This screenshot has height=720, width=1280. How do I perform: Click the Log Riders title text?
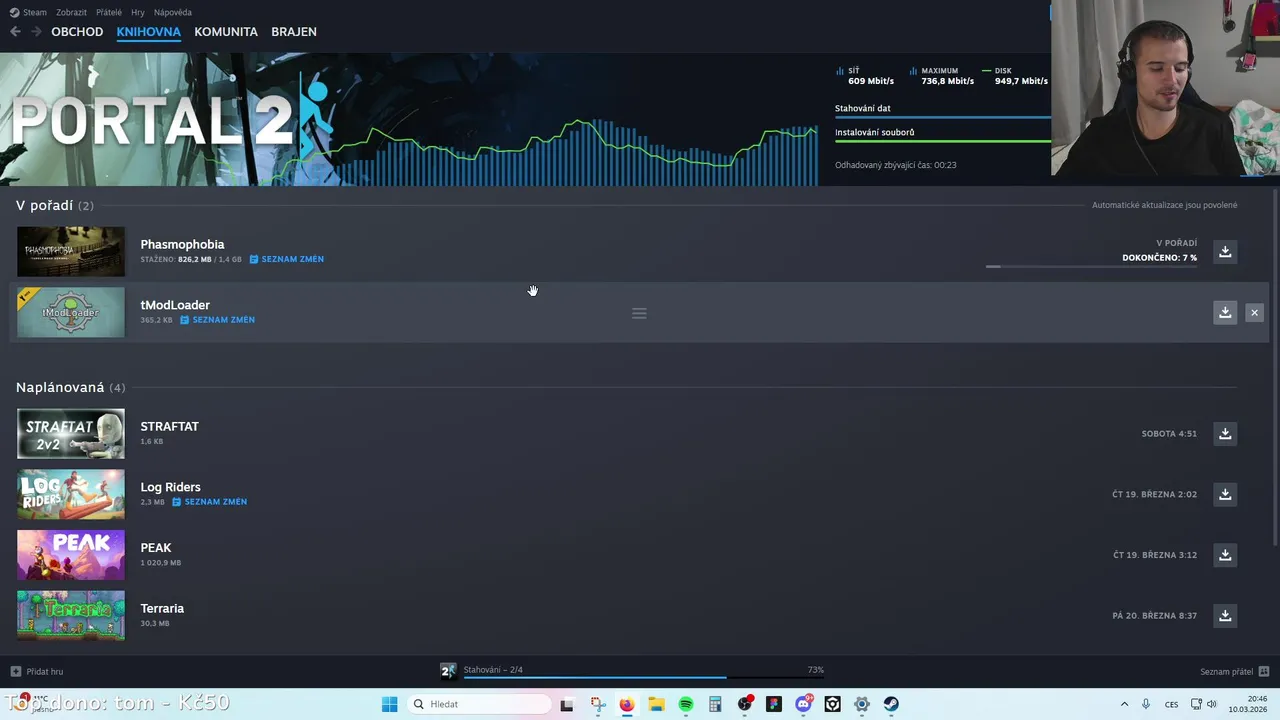[170, 487]
